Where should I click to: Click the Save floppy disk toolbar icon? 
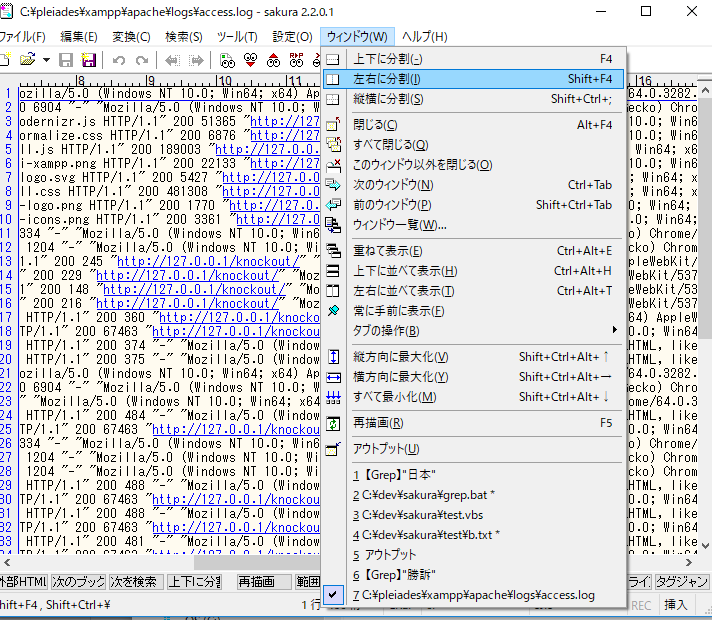click(66, 60)
